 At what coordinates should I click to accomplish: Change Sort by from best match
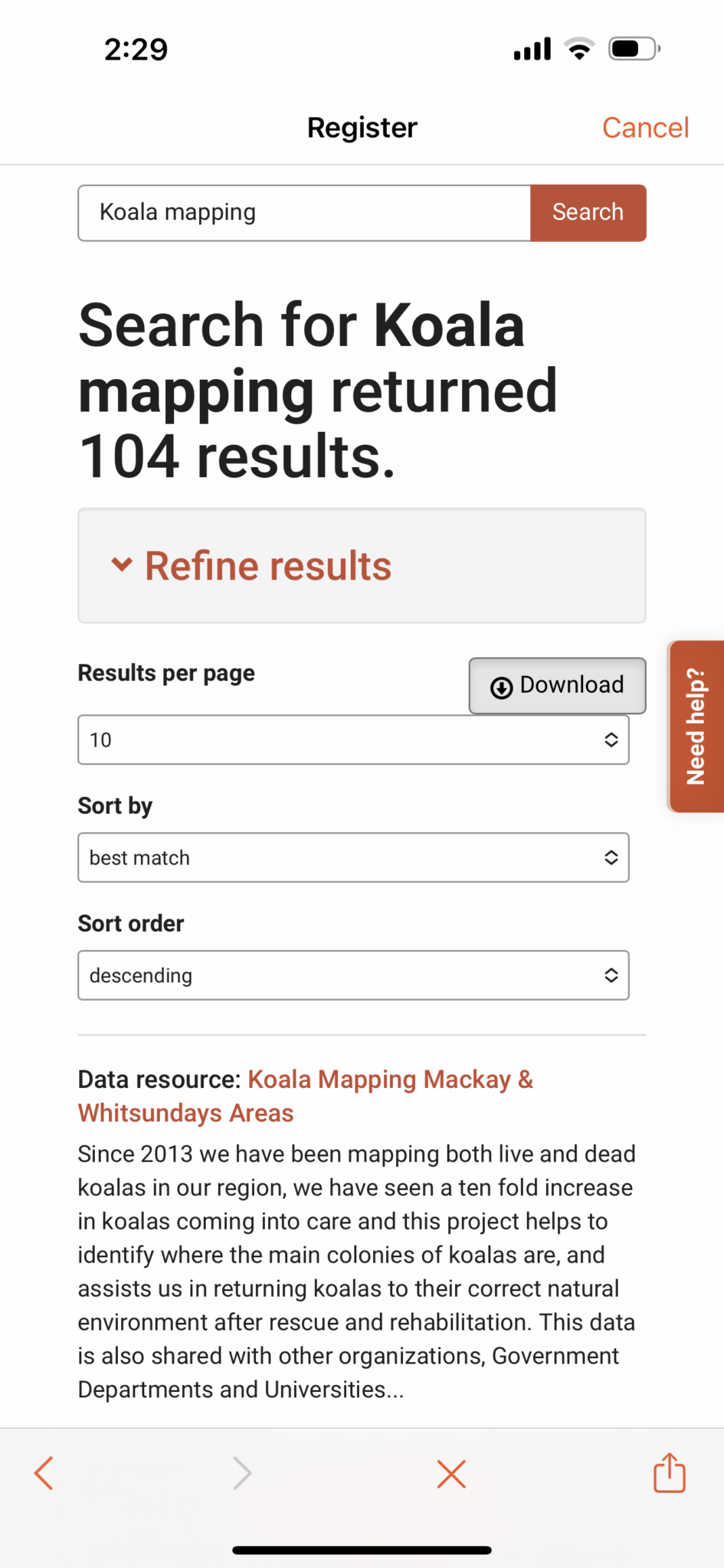click(353, 857)
